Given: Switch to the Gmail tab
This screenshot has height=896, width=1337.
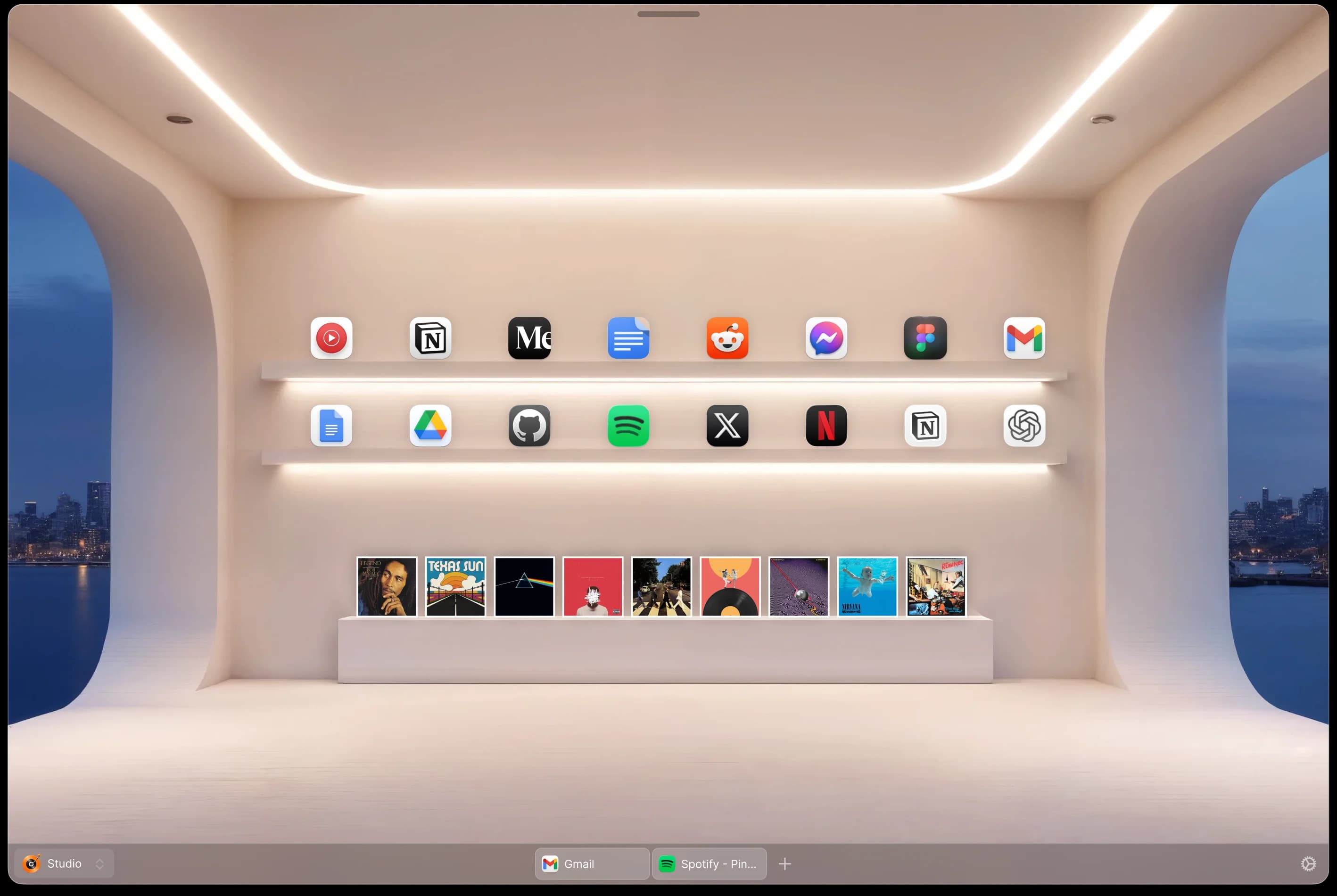Looking at the screenshot, I should [x=592, y=863].
